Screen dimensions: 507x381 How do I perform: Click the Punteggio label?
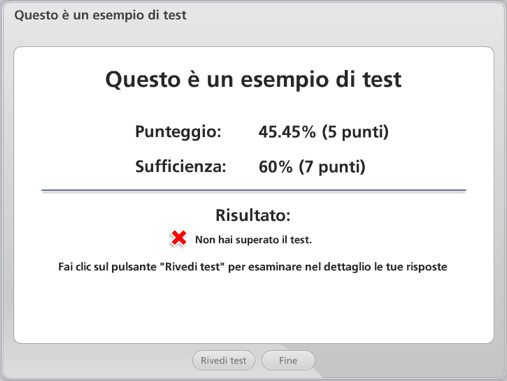[x=178, y=132]
